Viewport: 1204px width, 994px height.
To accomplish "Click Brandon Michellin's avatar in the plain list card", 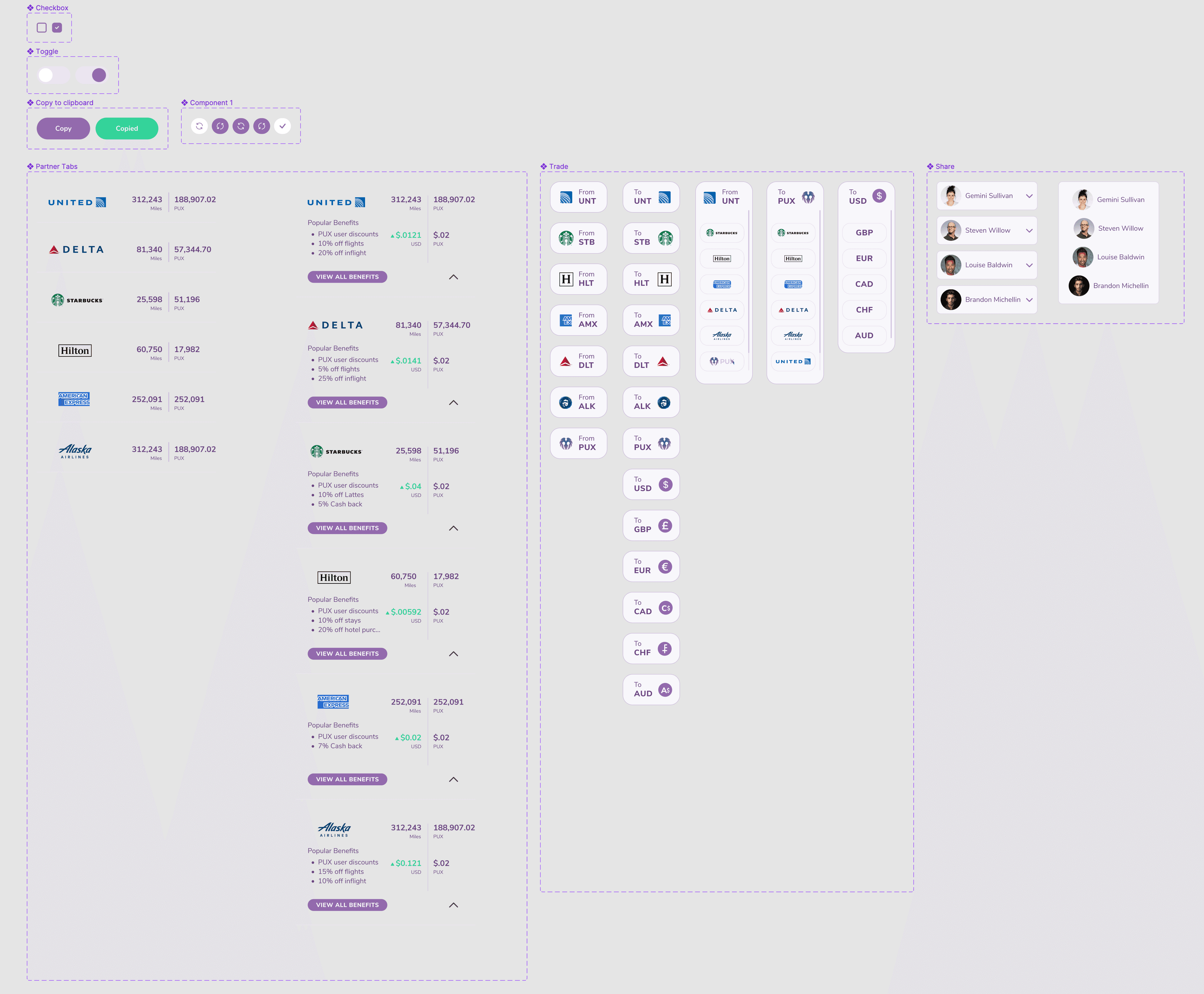I will 1079,286.
